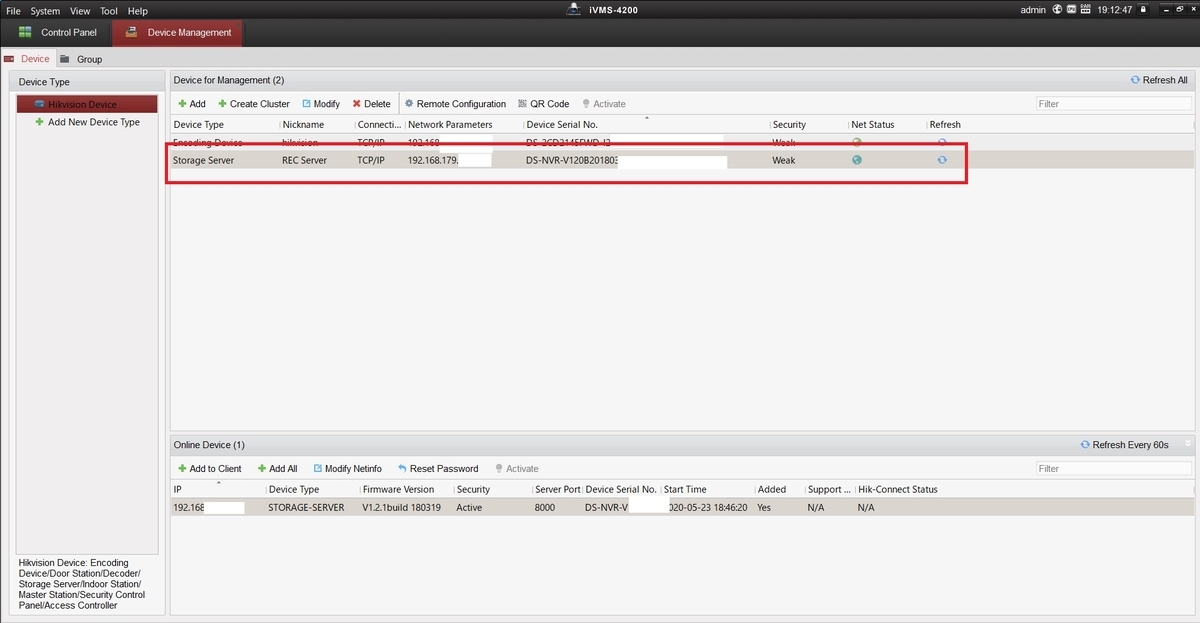Click the N/A value under Hik-Connect Status
The width and height of the screenshot is (1200, 623).
pos(866,508)
